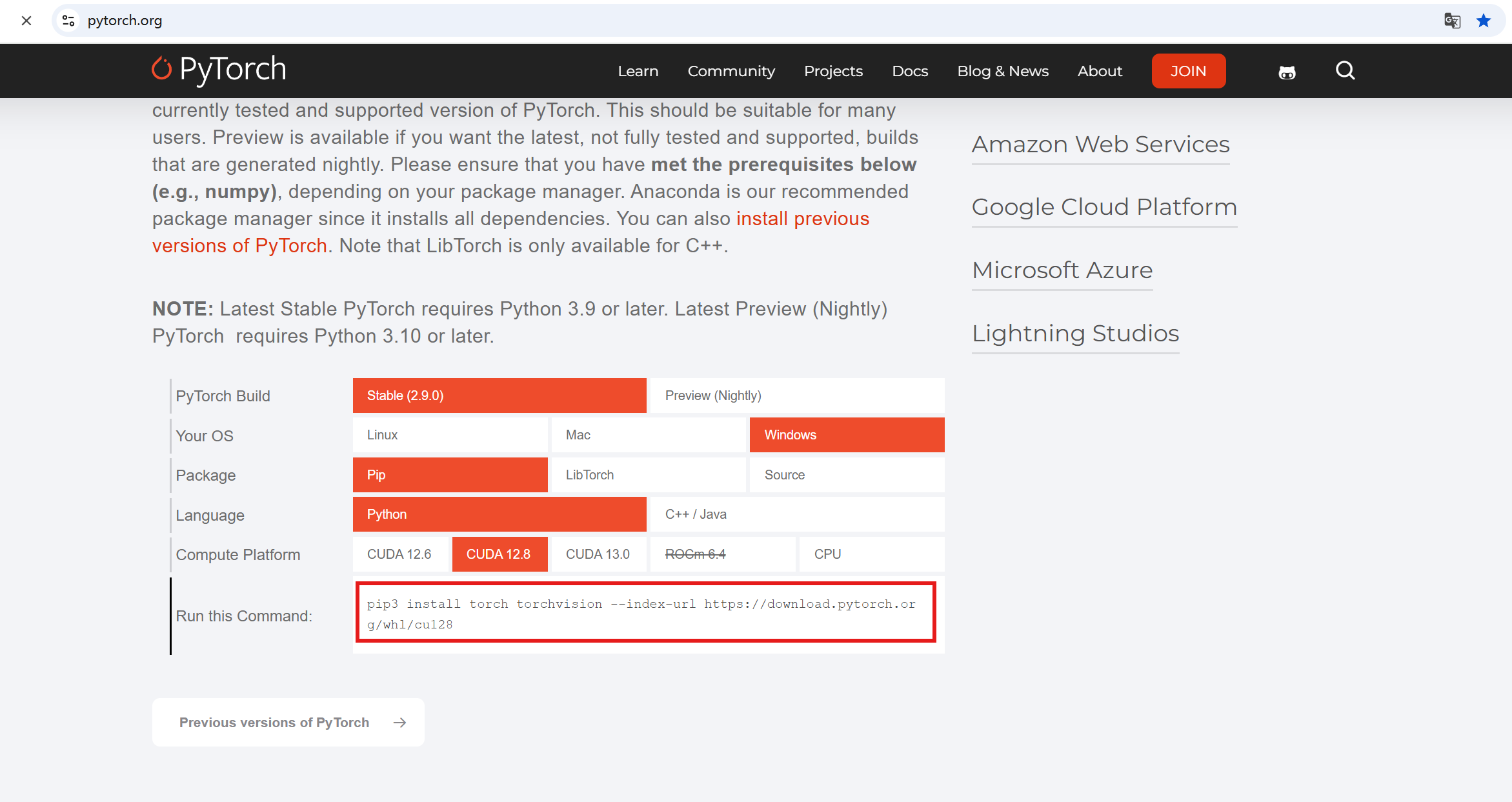Click the stop loading X icon
The height and width of the screenshot is (802, 1512).
(26, 21)
